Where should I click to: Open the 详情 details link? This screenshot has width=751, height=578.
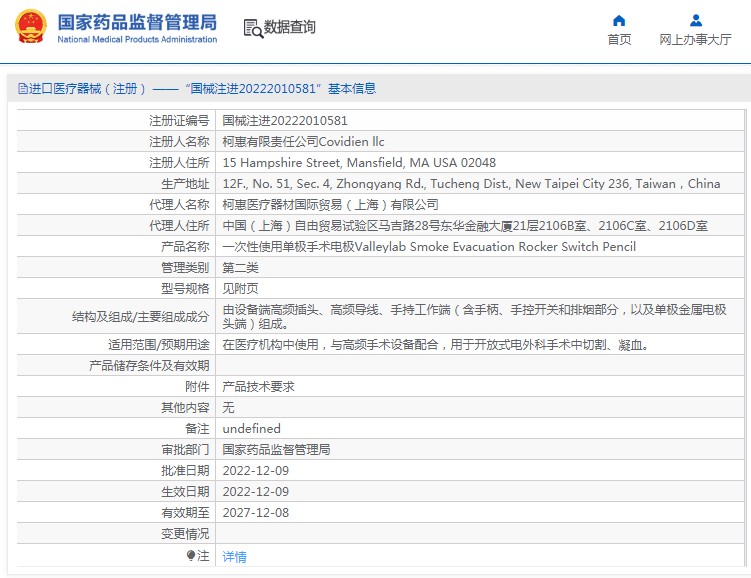pos(234,556)
